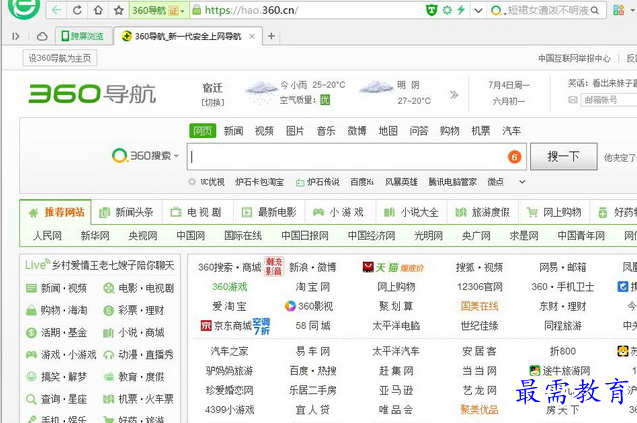637x423 pixels.
Task: Select the 旅游度假 category tab
Action: coord(482,212)
